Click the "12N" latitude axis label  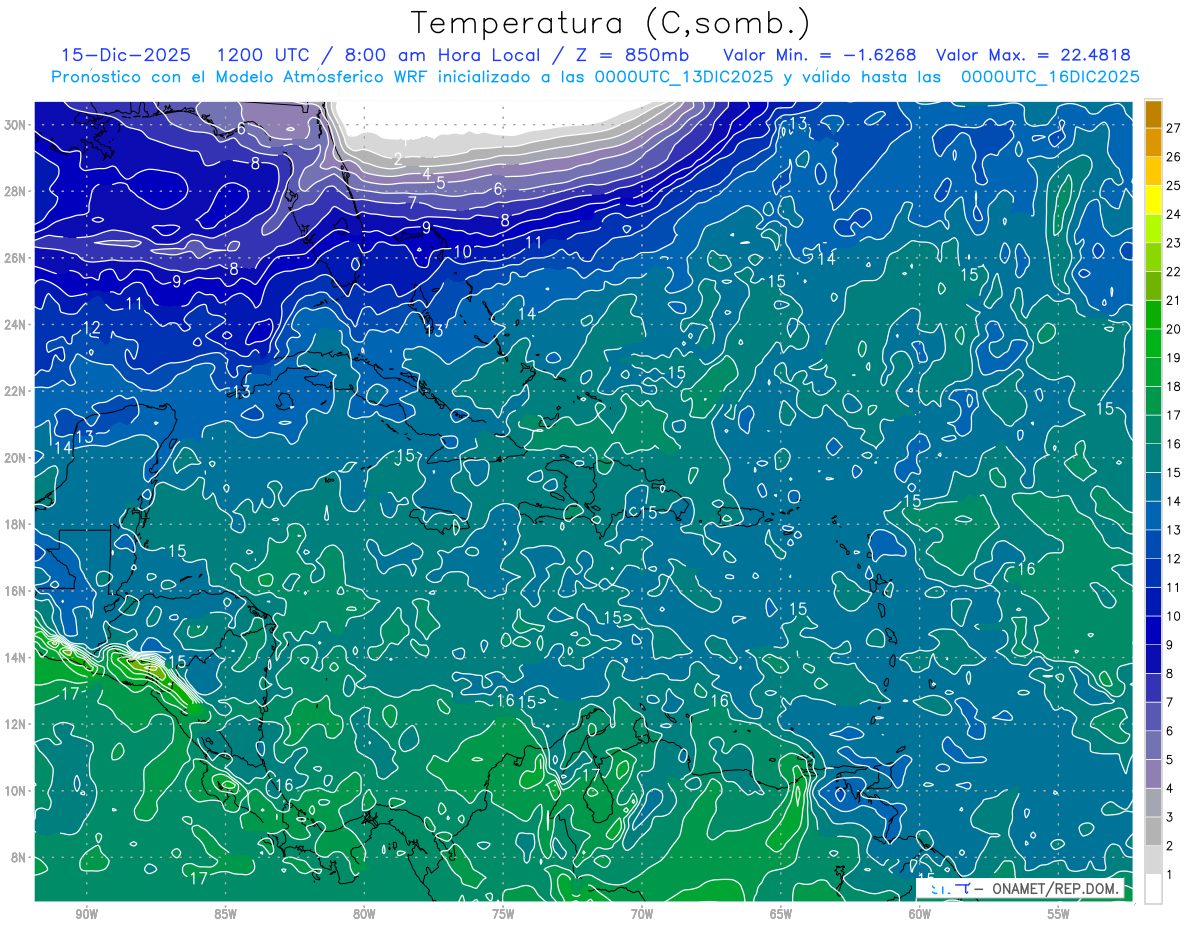[x=17, y=724]
